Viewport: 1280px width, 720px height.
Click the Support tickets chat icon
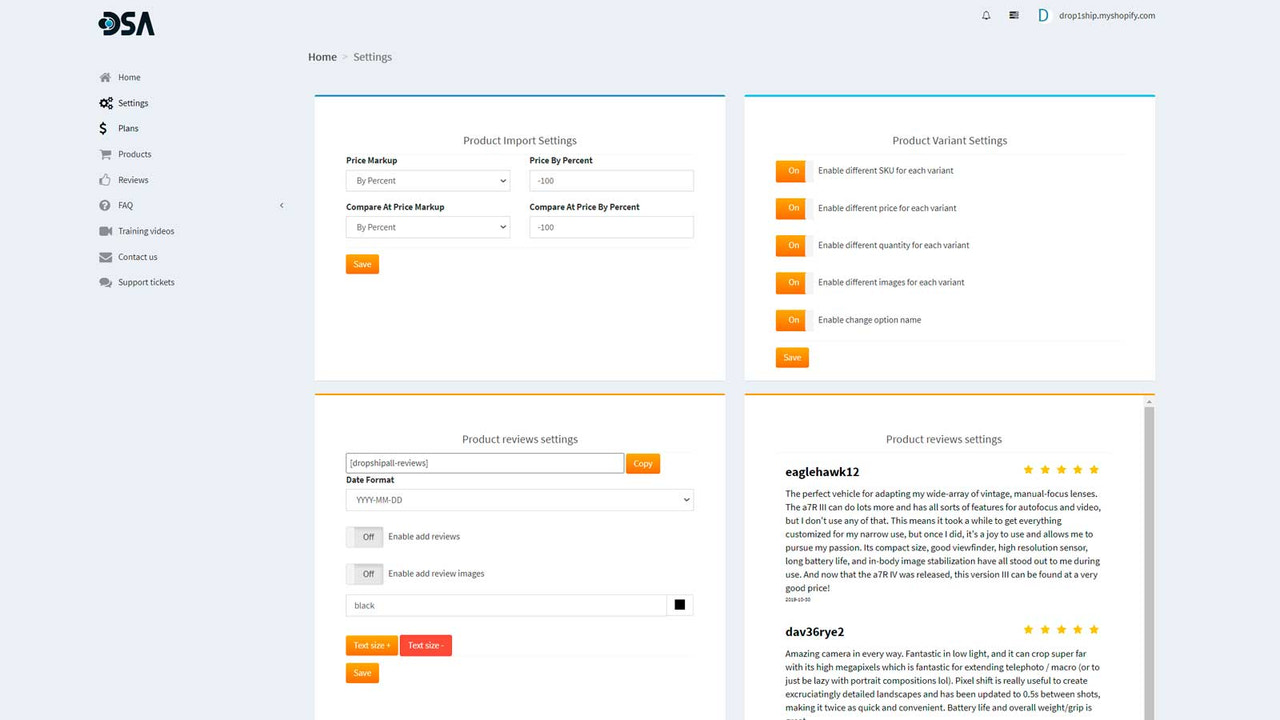(x=105, y=282)
